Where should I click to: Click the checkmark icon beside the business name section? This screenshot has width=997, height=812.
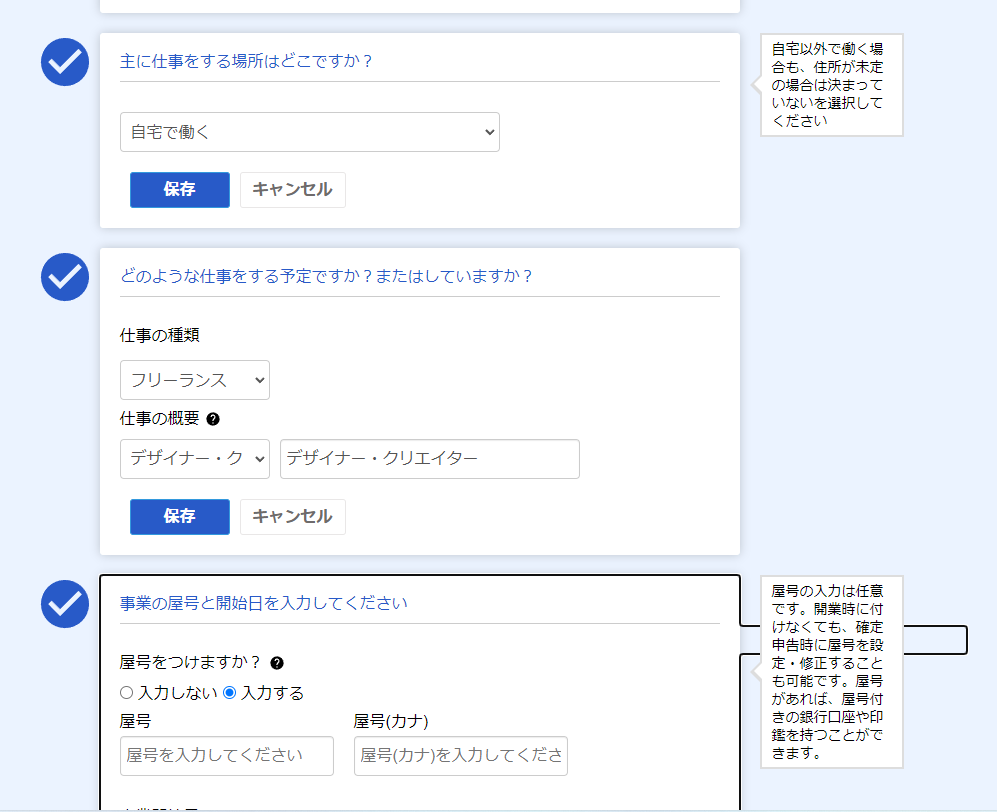(64, 604)
